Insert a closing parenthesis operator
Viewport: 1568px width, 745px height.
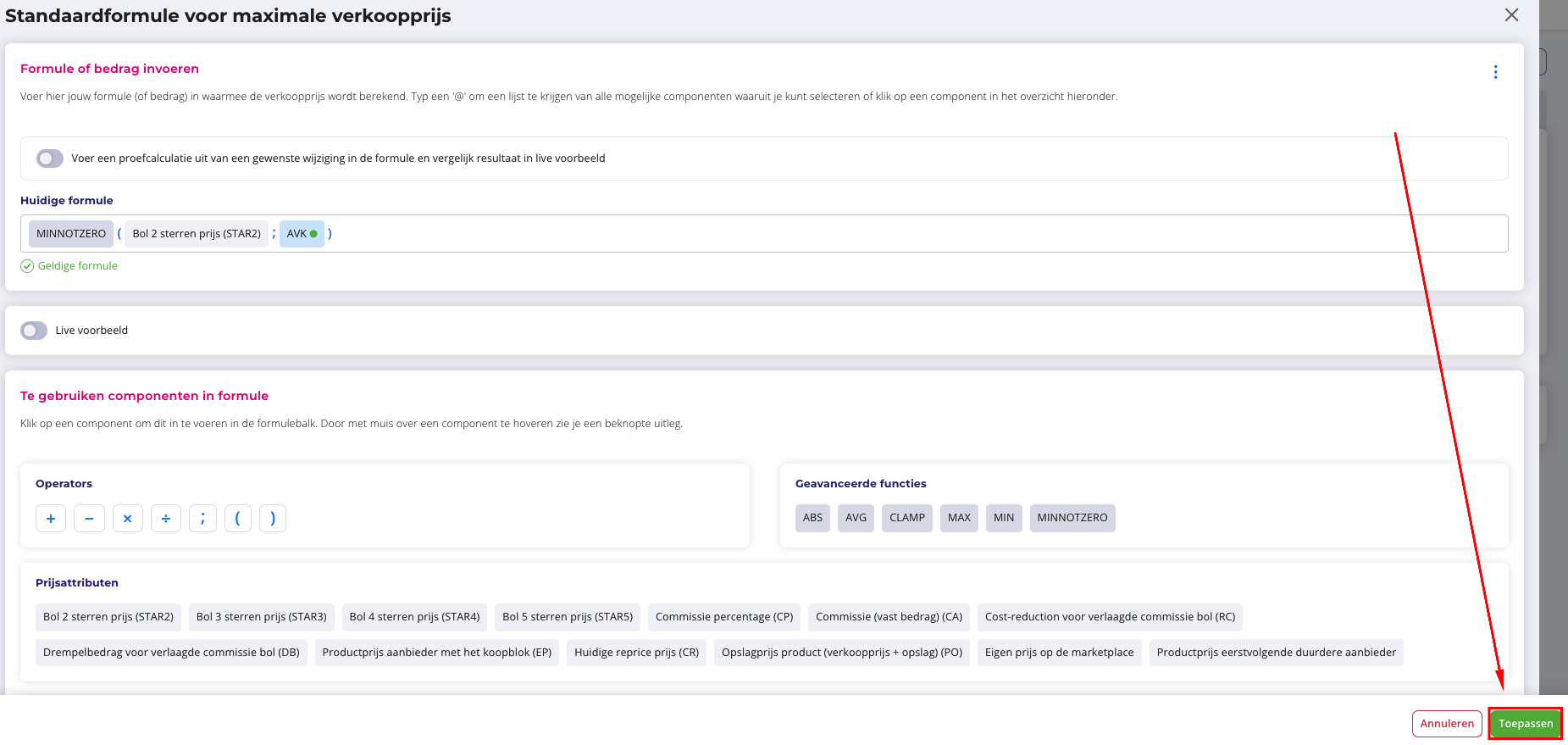(273, 518)
